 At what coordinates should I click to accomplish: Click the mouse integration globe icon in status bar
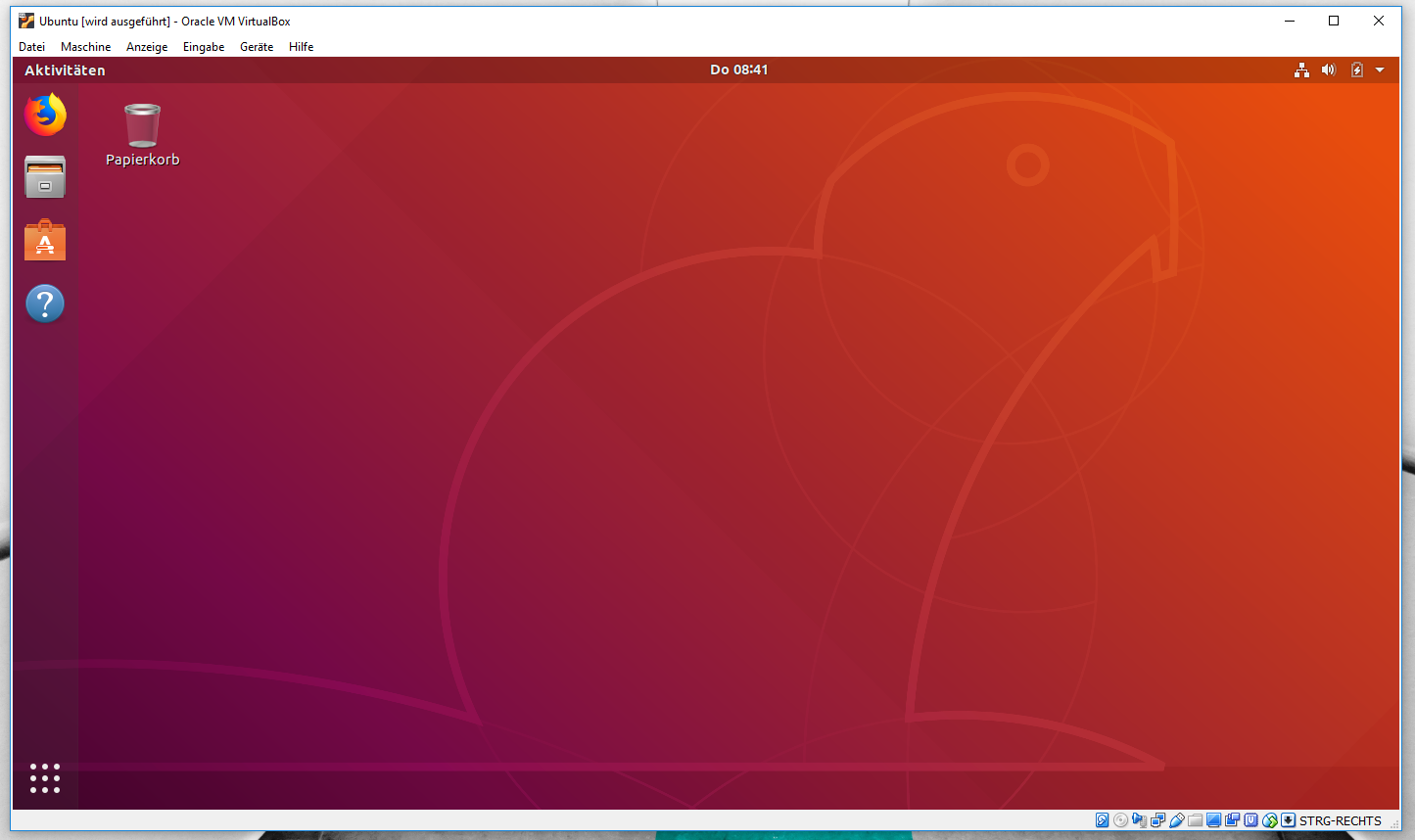1270,820
